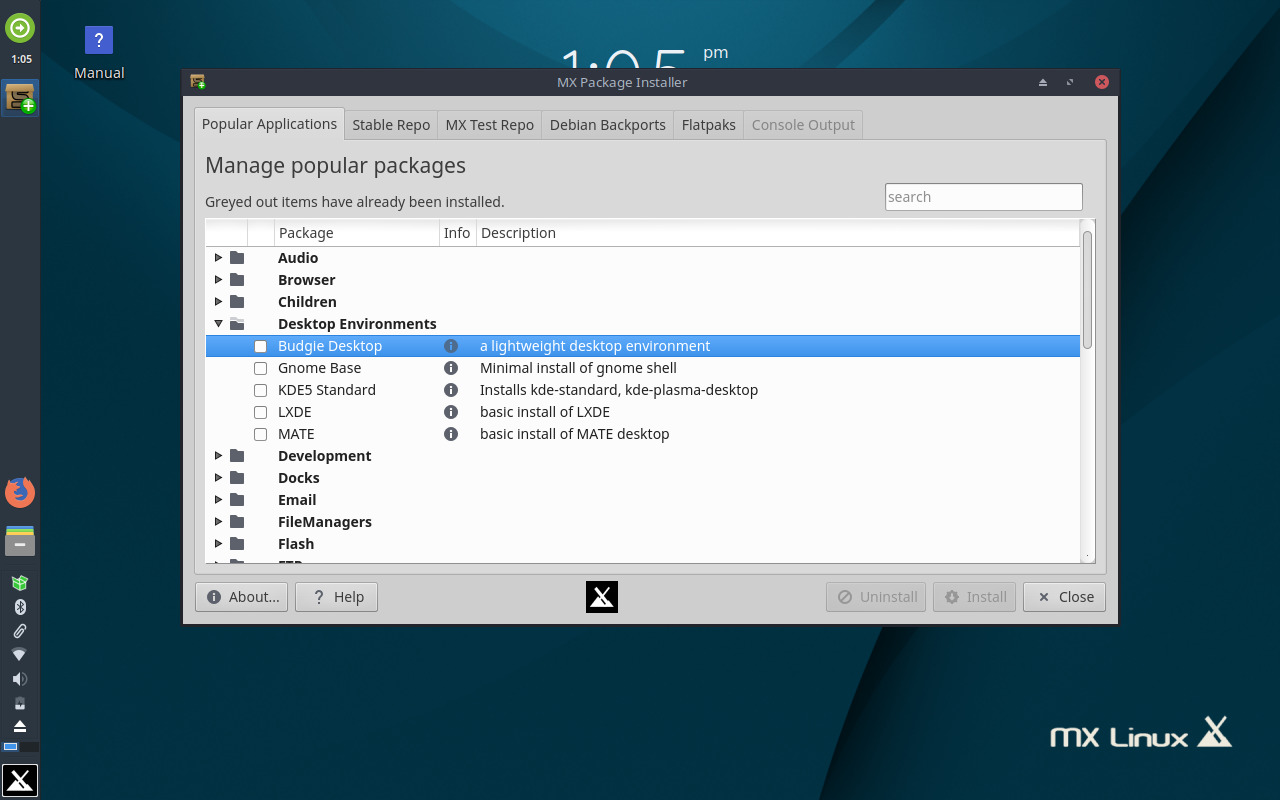The image size is (1280, 800).
Task: Open Firefox from the left panel
Action: coord(20,492)
